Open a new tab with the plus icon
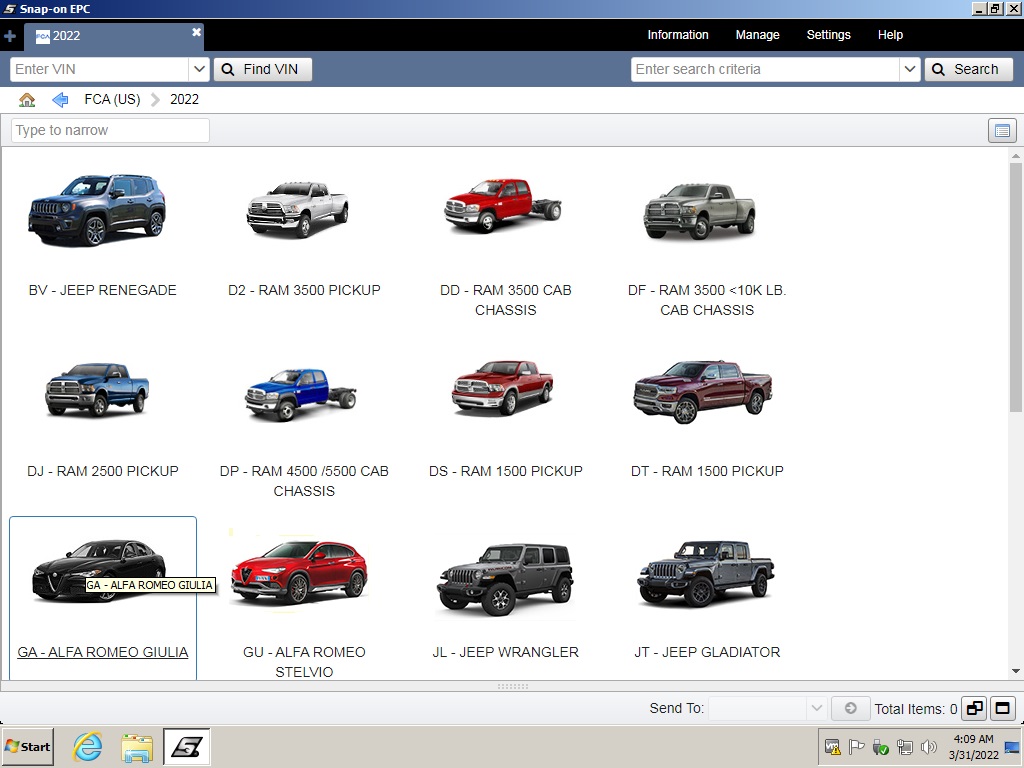Viewport: 1024px width, 768px height. (10, 36)
